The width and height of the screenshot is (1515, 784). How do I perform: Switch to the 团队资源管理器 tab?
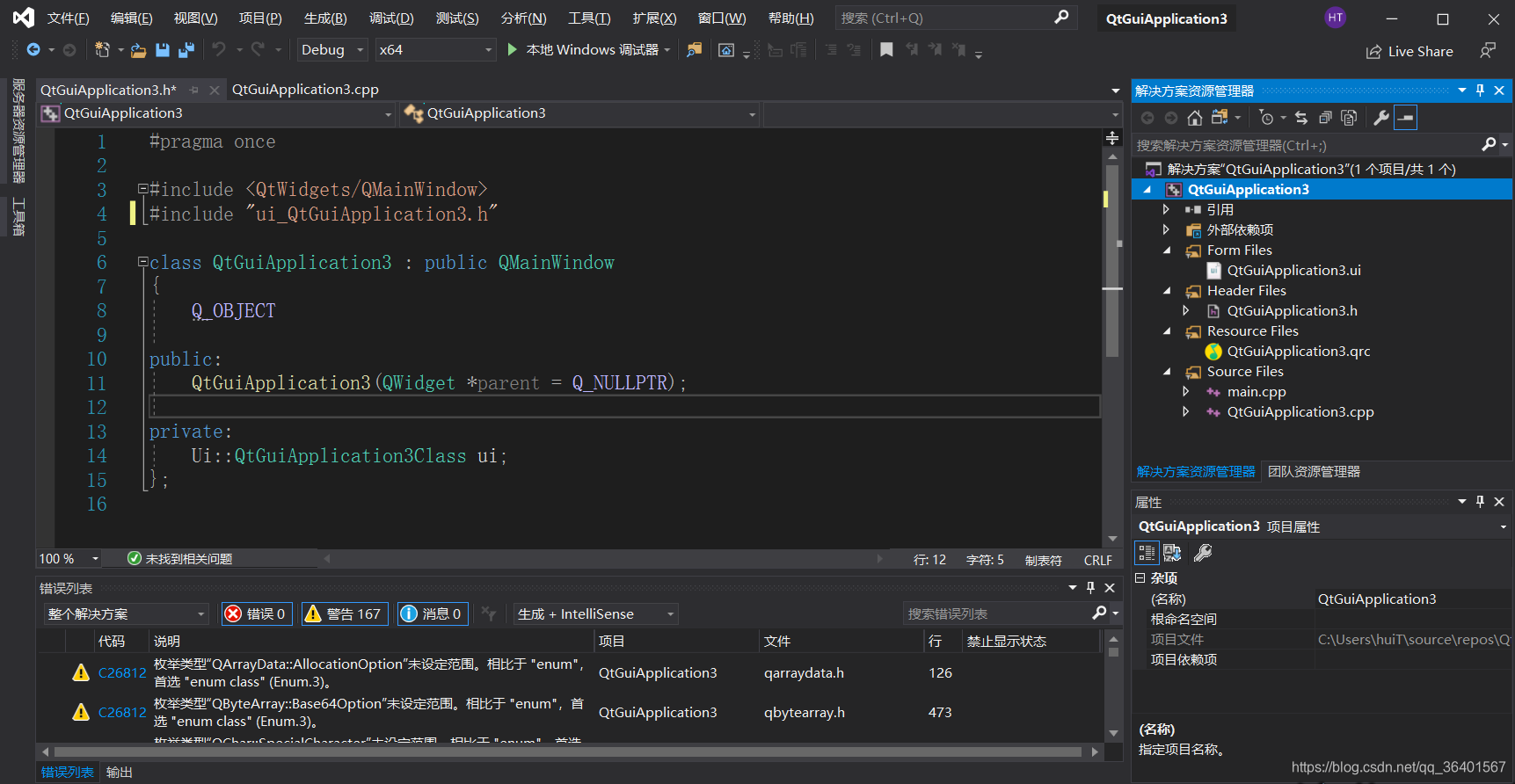coord(1314,472)
